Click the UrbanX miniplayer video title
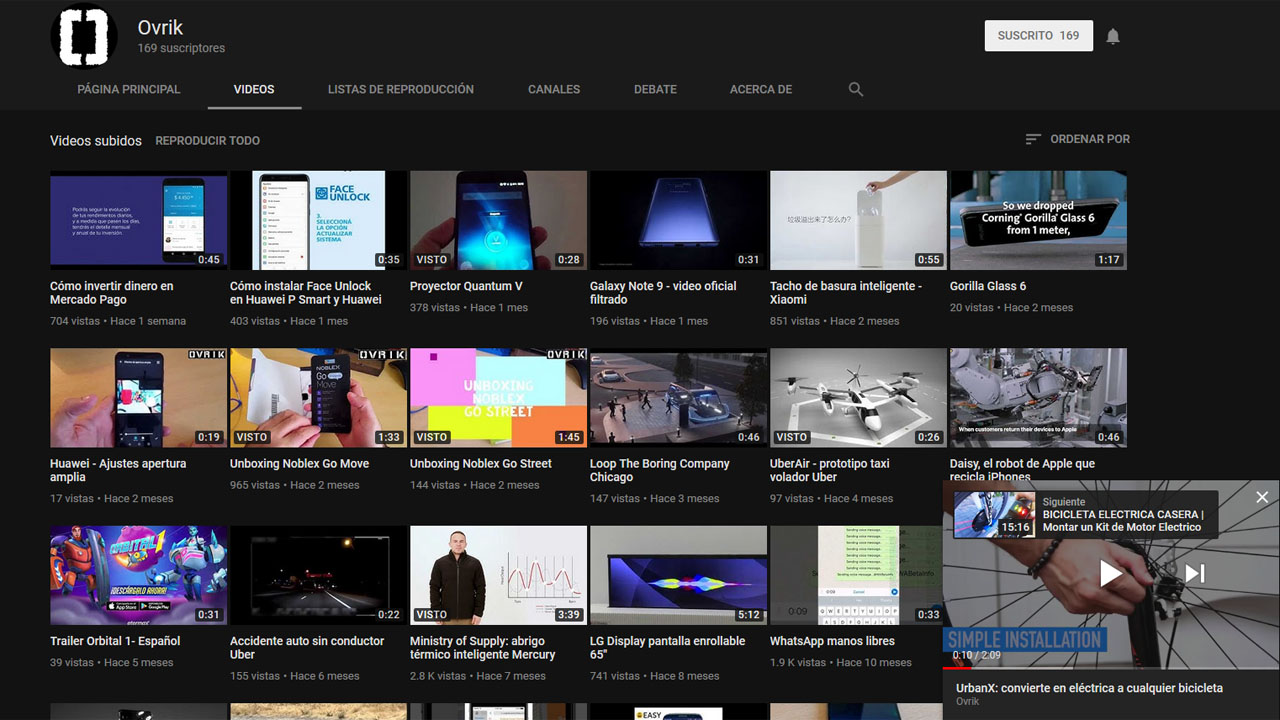Viewport: 1280px width, 720px height. tap(1089, 688)
